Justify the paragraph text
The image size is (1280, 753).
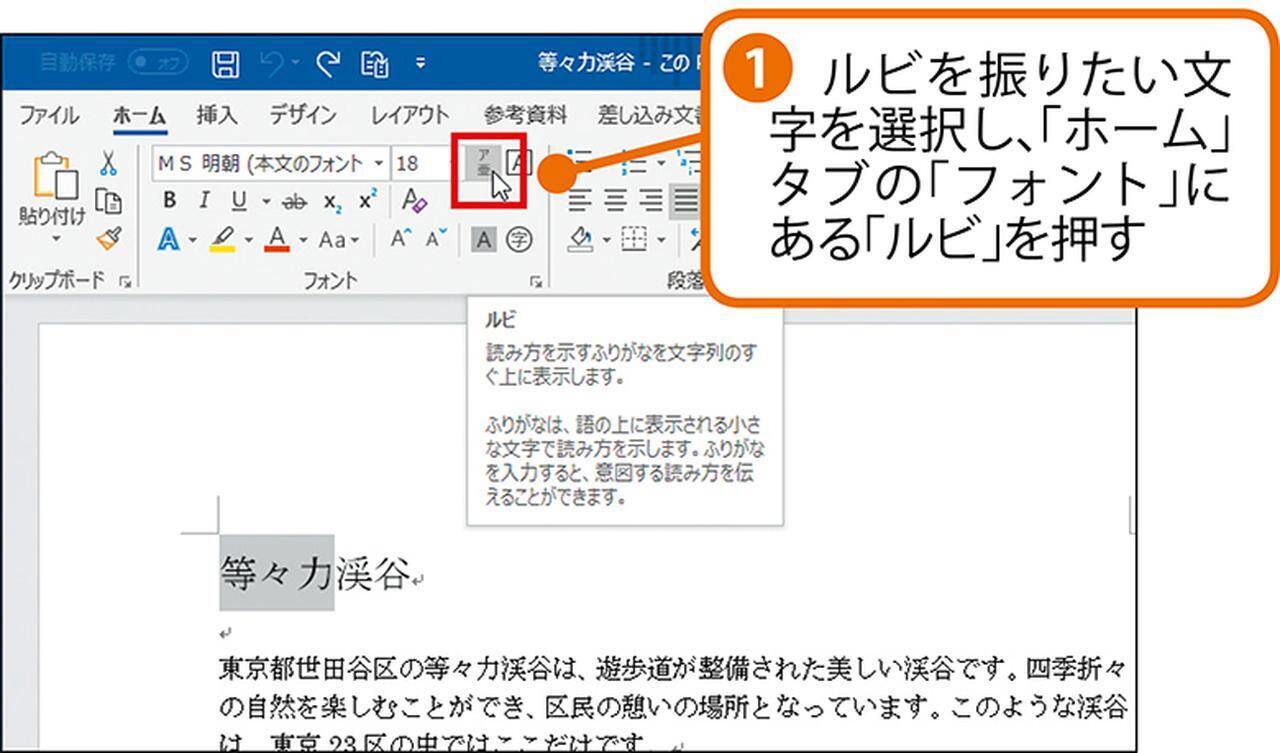pyautogui.click(x=686, y=201)
